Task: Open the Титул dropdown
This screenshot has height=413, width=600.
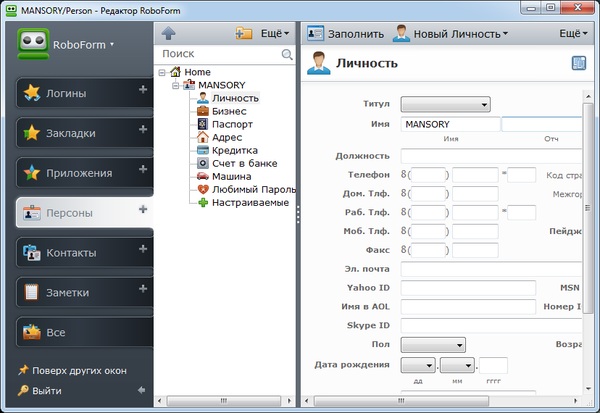Action: click(x=445, y=104)
